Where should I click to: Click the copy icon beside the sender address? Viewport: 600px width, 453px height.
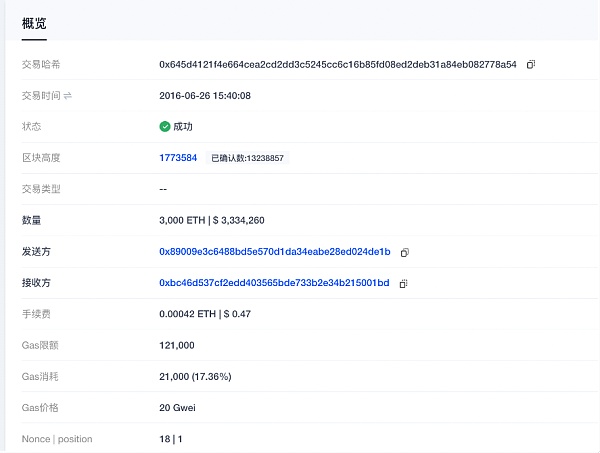(405, 252)
